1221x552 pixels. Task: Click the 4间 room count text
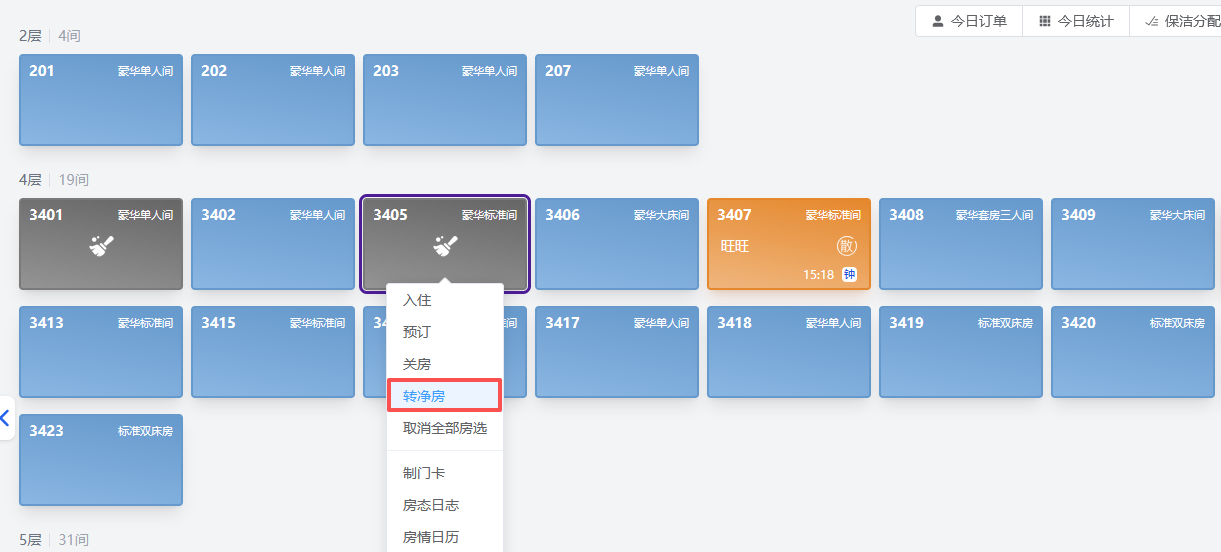click(69, 36)
